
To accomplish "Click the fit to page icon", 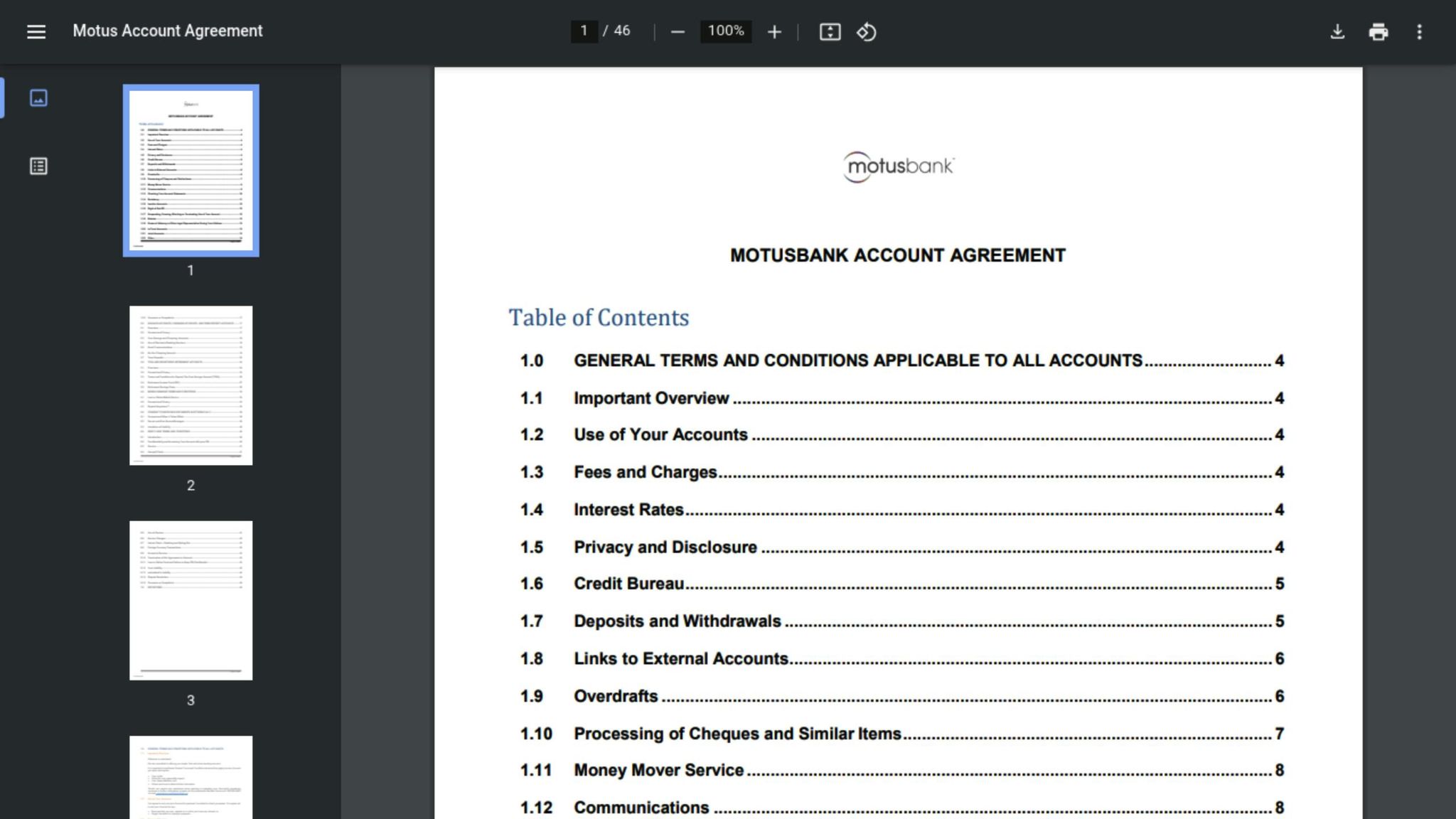I will pos(830,32).
